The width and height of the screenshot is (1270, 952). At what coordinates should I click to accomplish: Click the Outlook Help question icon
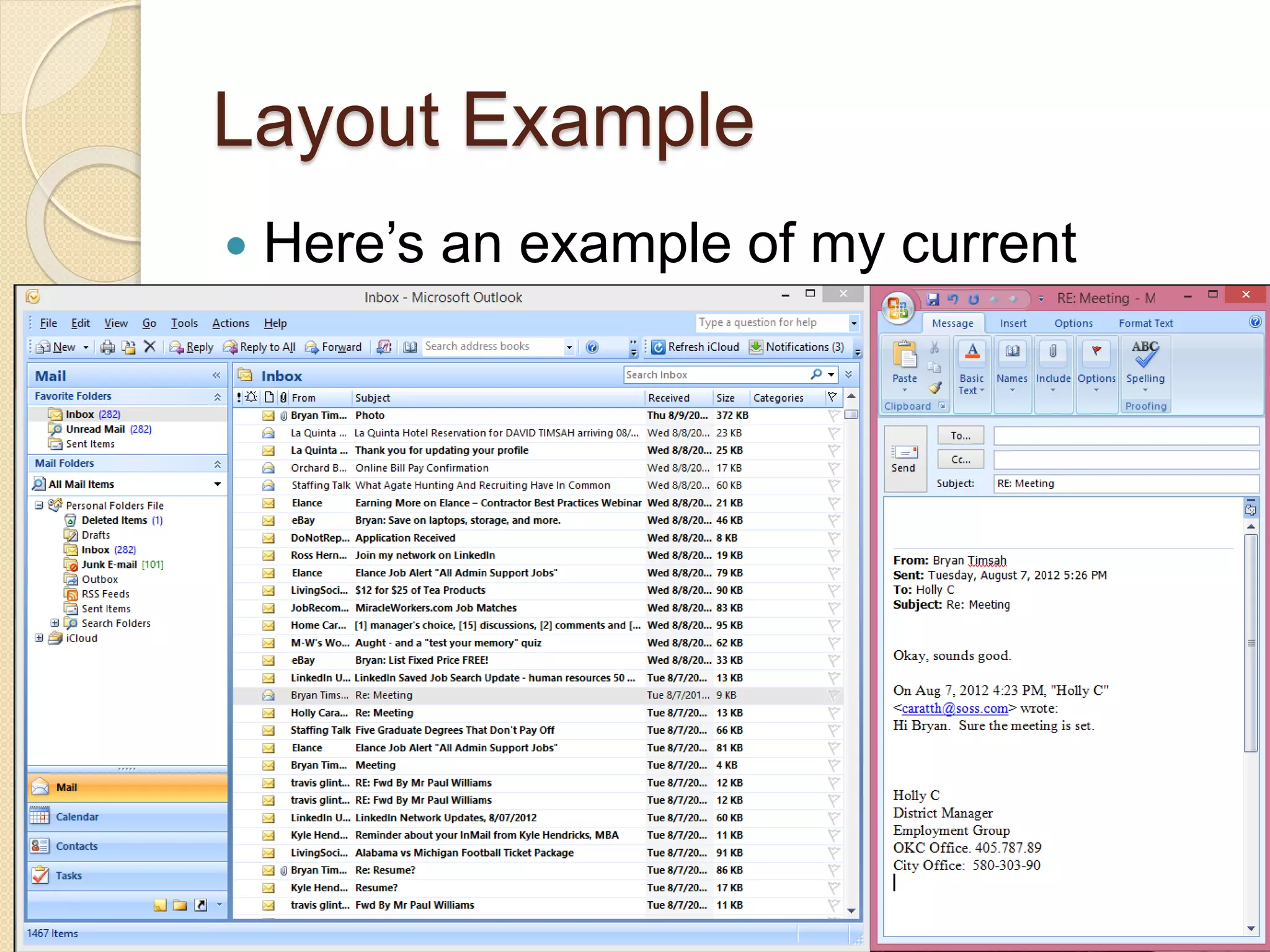[x=592, y=347]
